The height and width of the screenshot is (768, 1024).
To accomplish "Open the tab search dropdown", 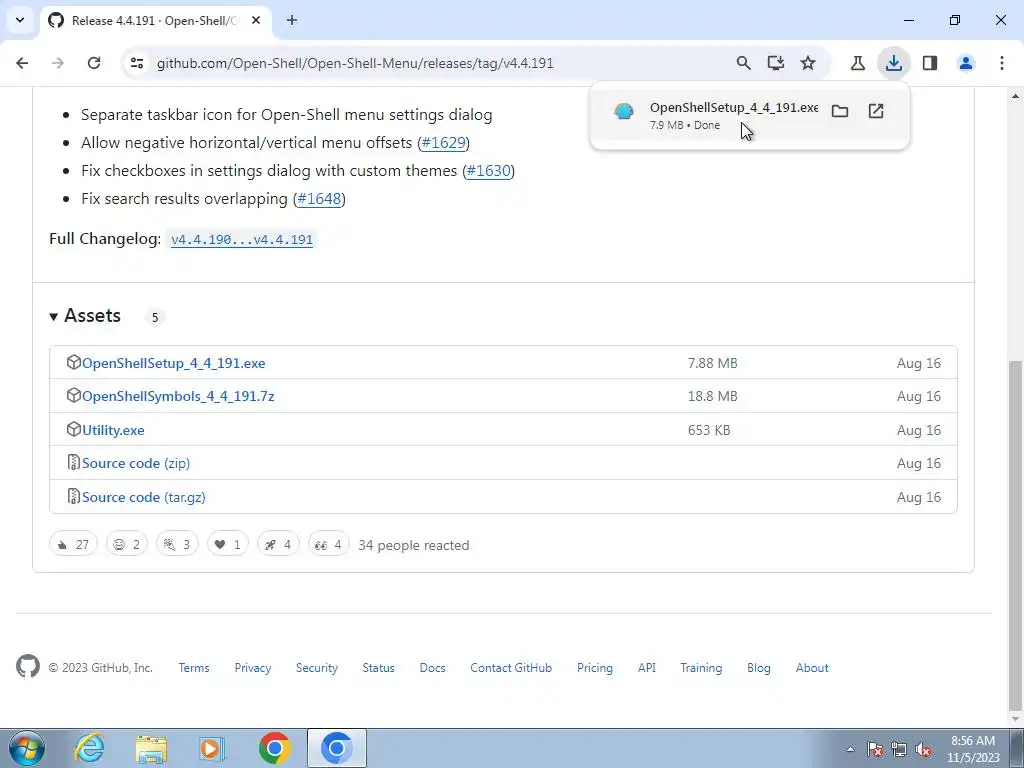I will pos(20,20).
